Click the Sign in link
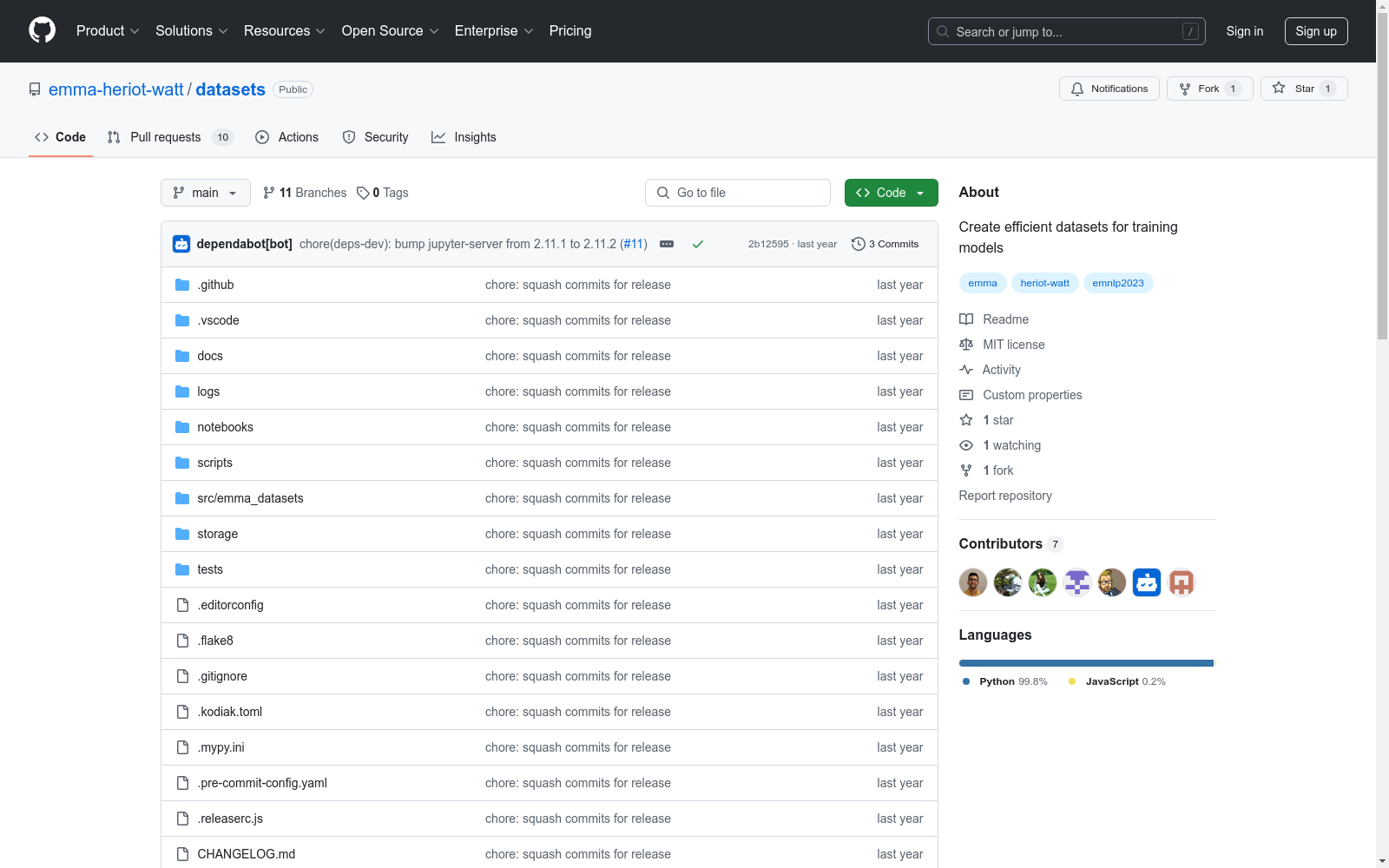 [1244, 31]
